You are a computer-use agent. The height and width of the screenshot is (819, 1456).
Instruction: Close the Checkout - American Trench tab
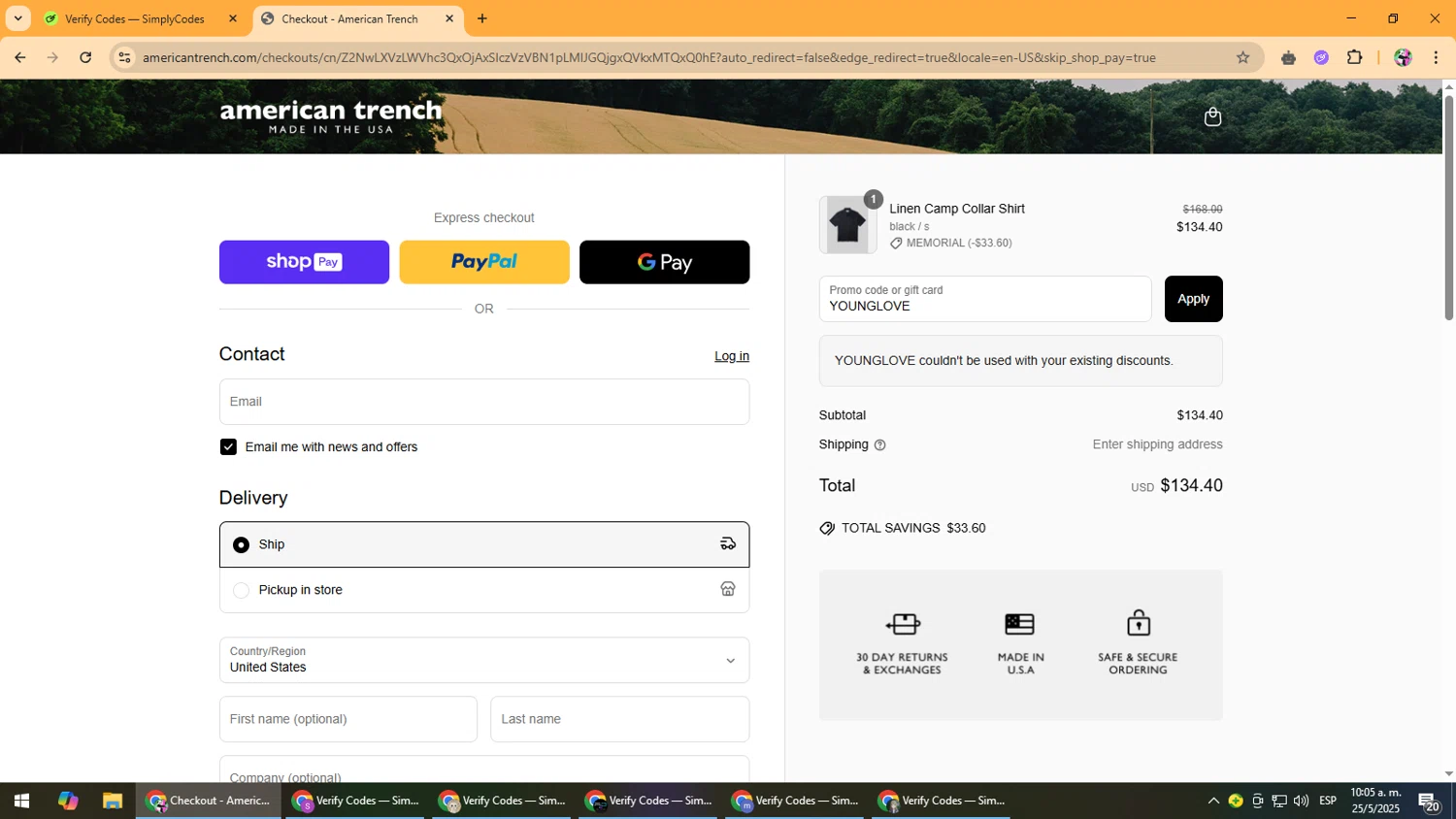tap(449, 18)
